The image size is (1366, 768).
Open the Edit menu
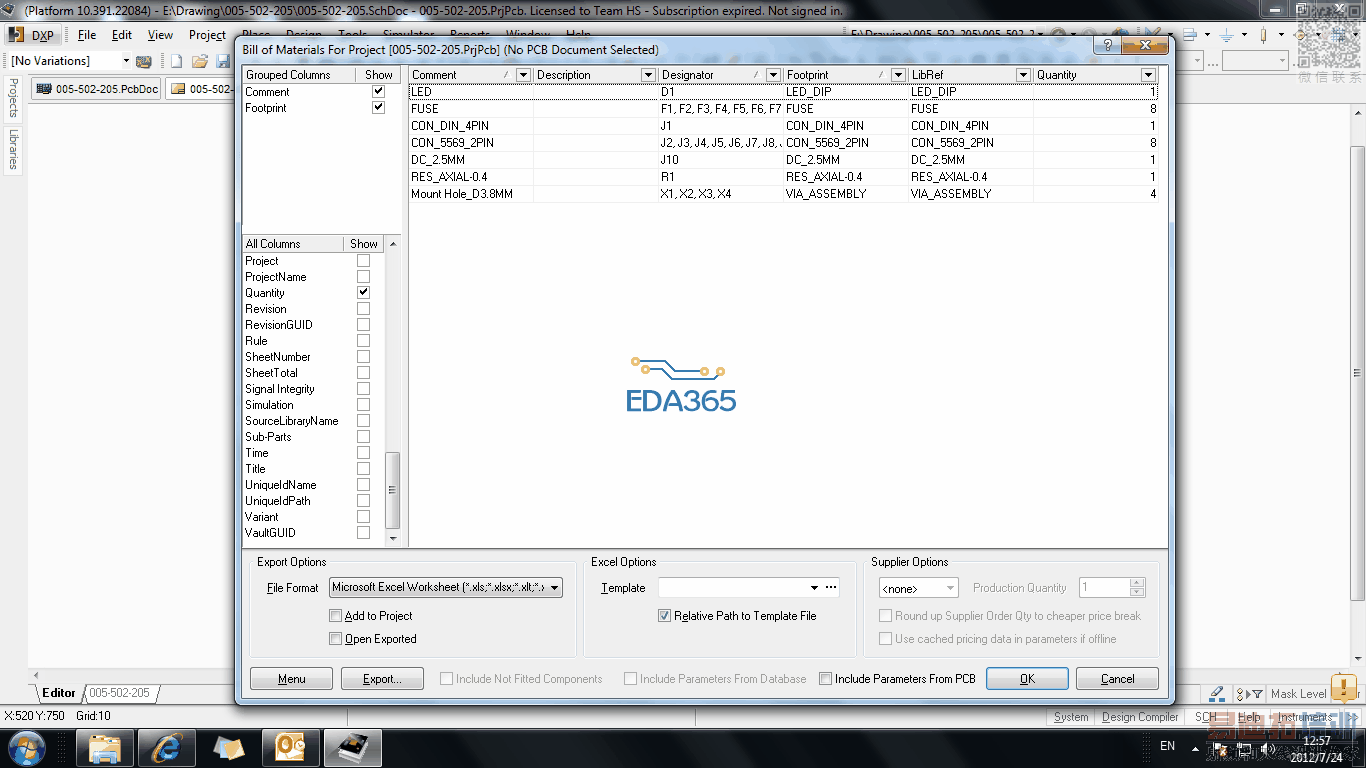122,35
